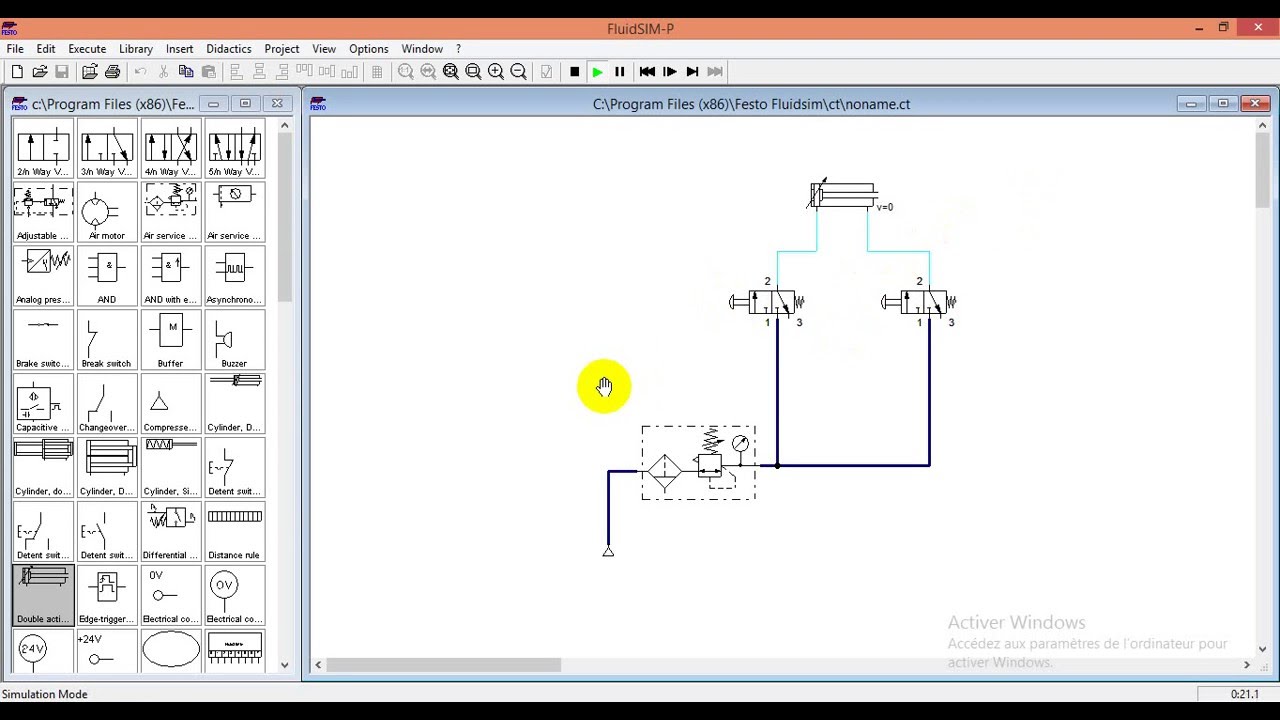Click the Cut scissors icon
Image resolution: width=1280 pixels, height=720 pixels.
163,72
